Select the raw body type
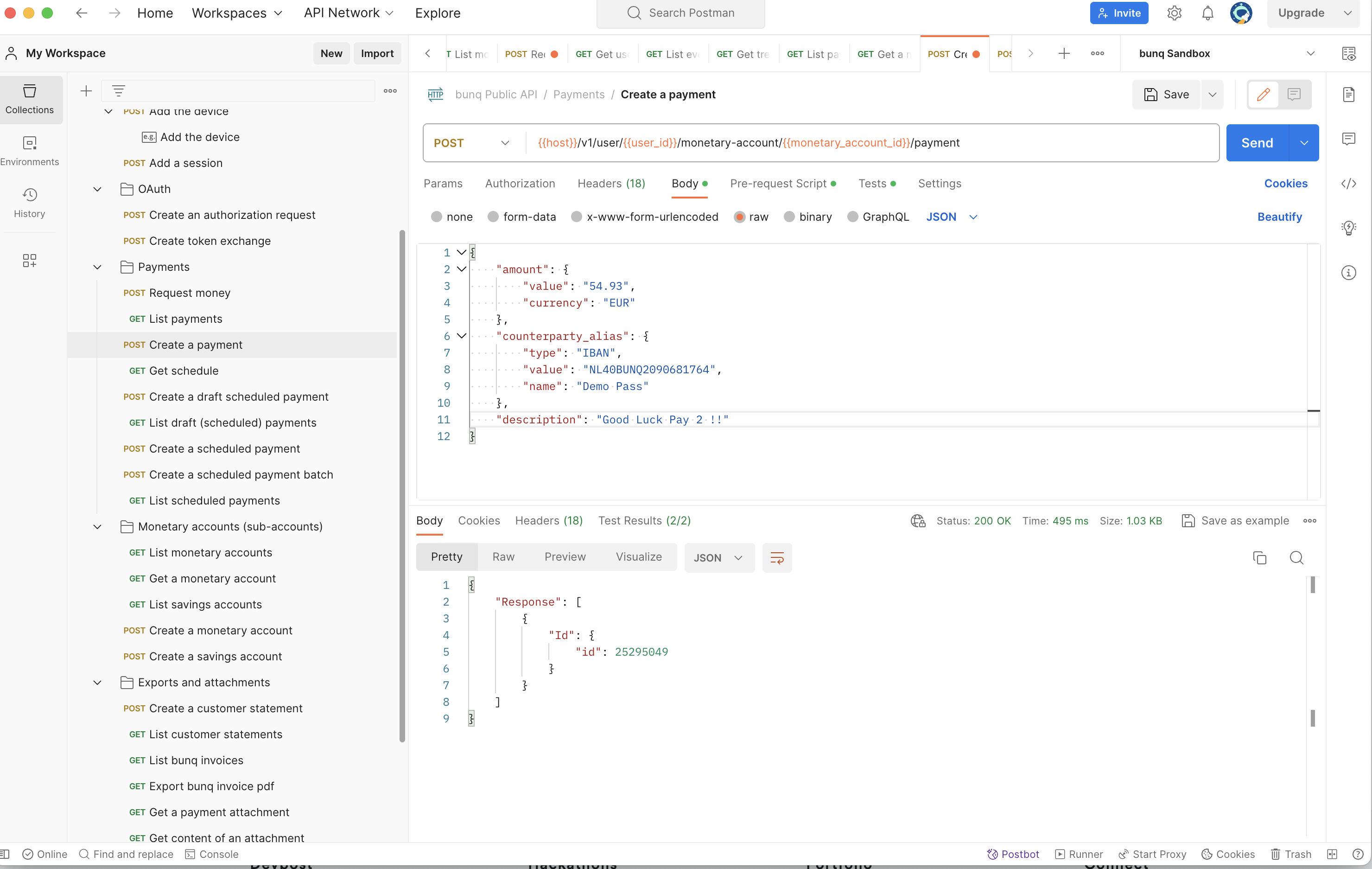Image resolution: width=1372 pixels, height=869 pixels. pyautogui.click(x=740, y=217)
